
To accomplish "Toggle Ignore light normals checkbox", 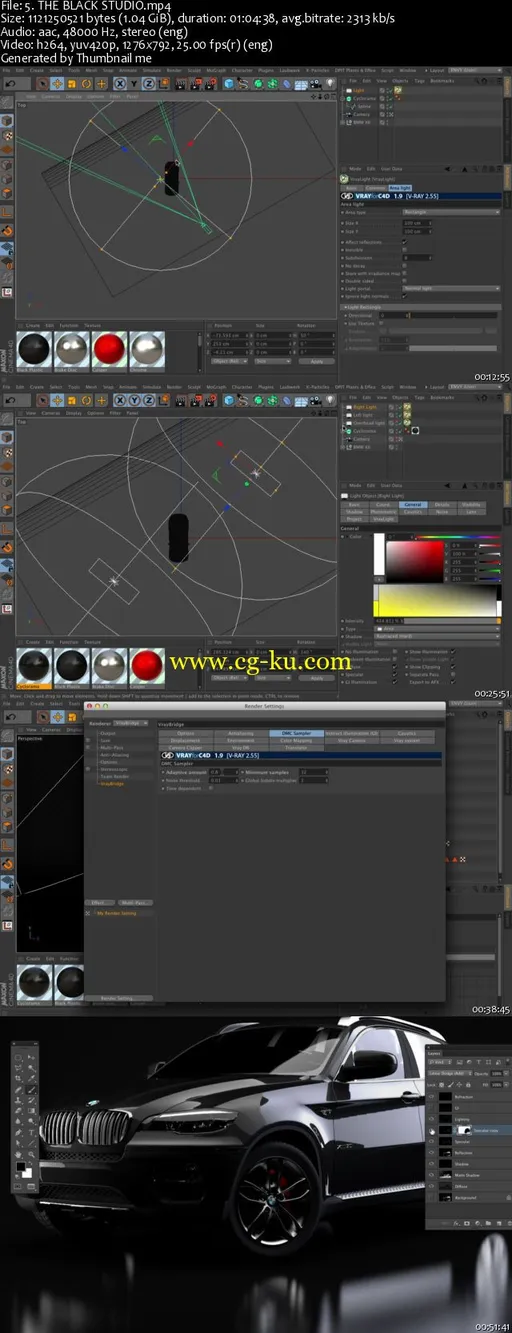I will (x=405, y=296).
